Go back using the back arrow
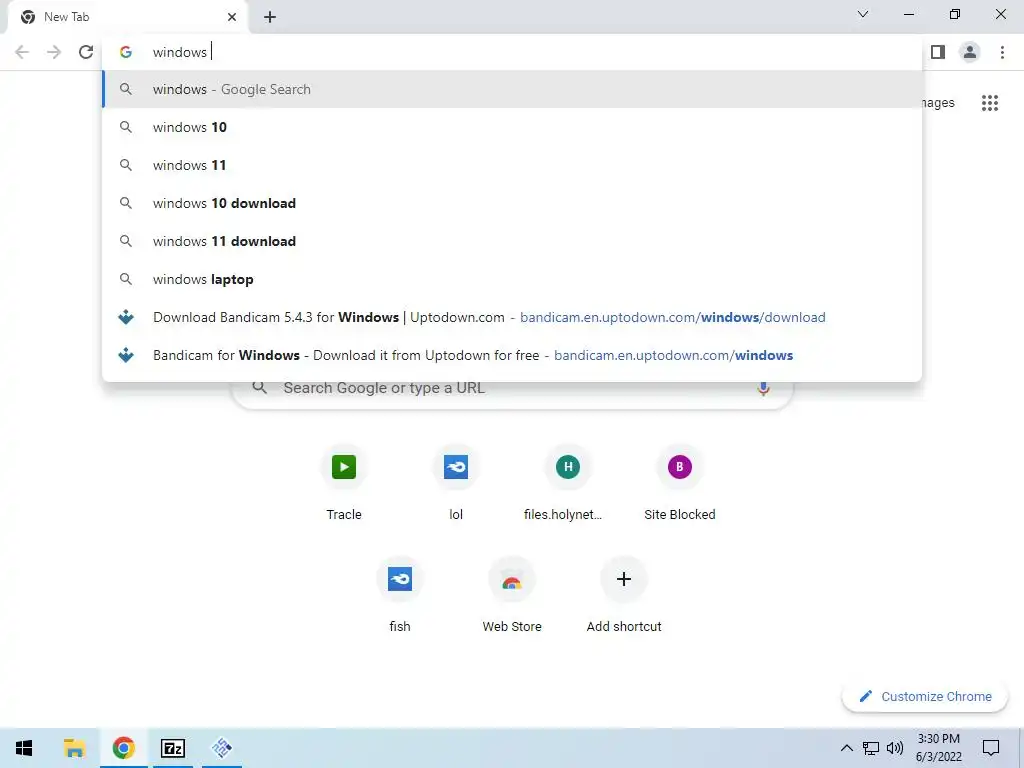1024x768 pixels. point(22,52)
